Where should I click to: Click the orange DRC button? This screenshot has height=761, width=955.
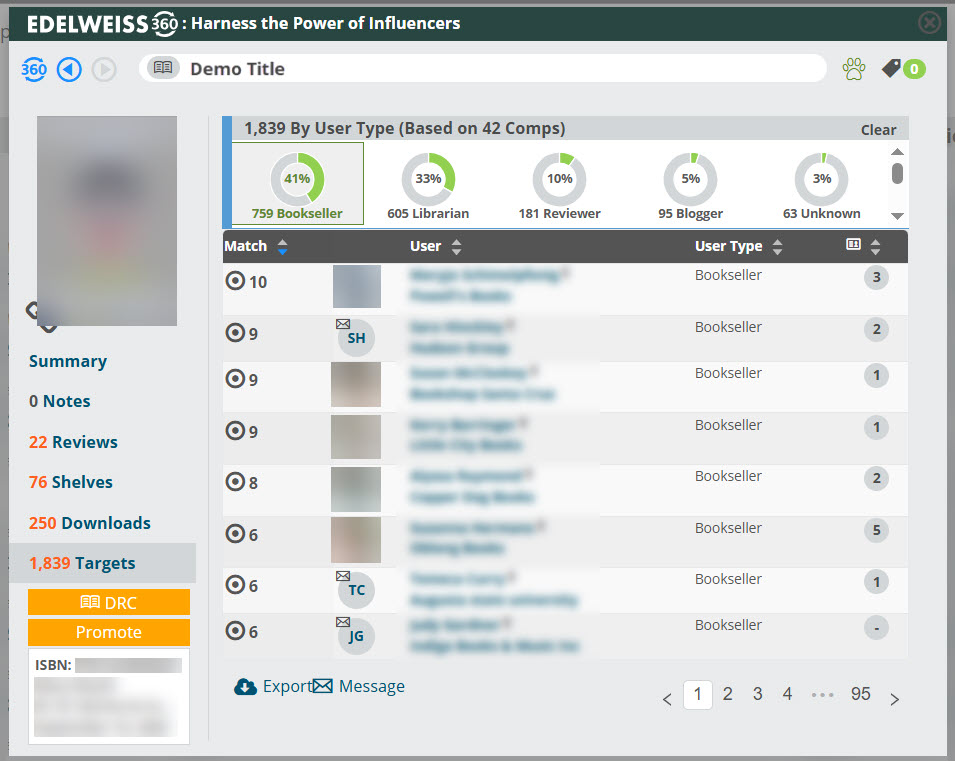[x=109, y=602]
